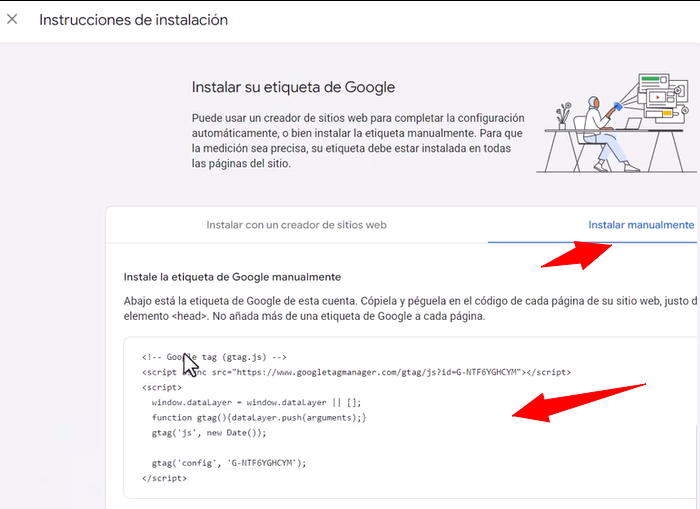Click the paragraph starting Abajo está la etiqueta

[x=410, y=309]
